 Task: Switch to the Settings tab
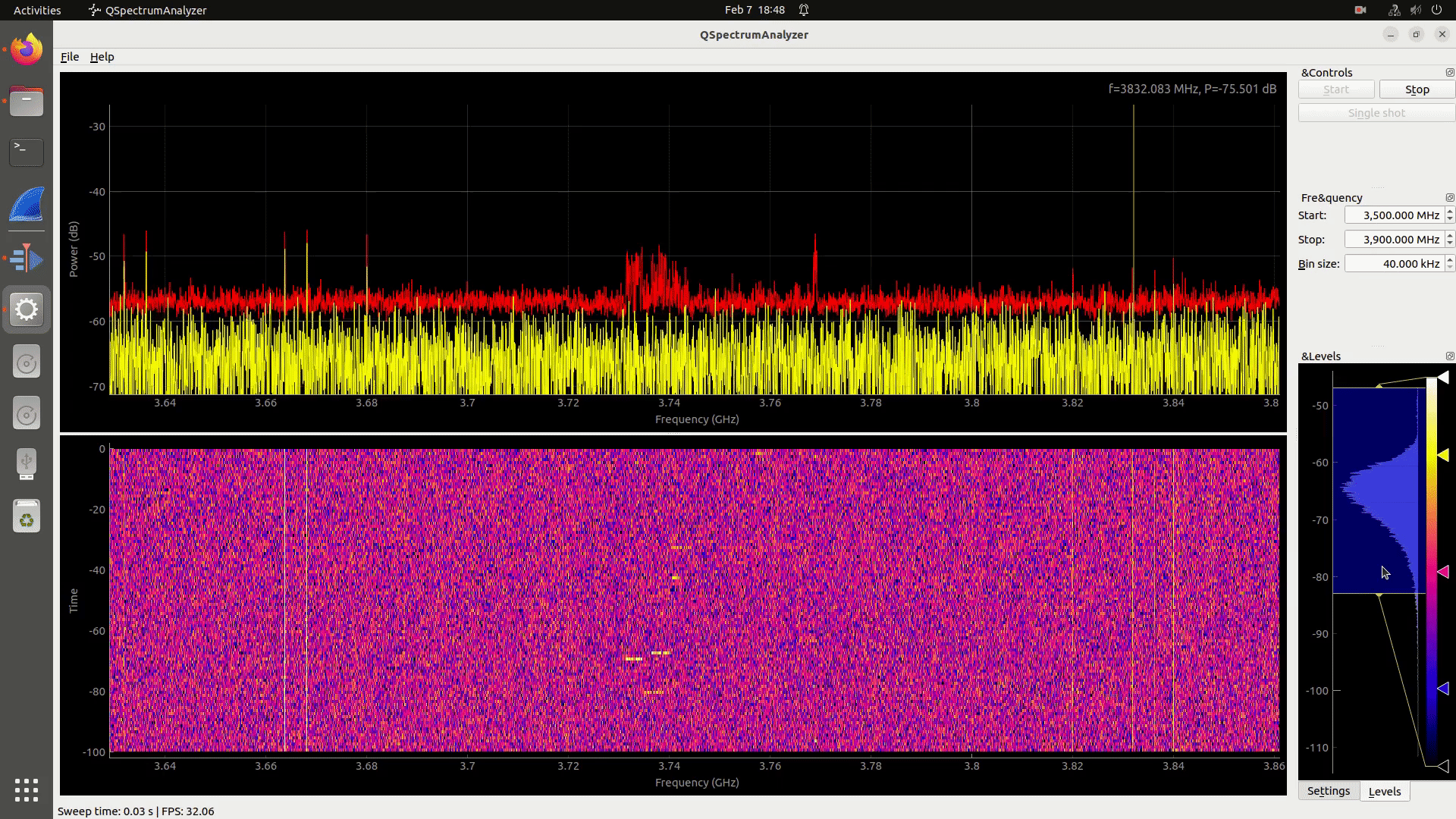[1328, 791]
